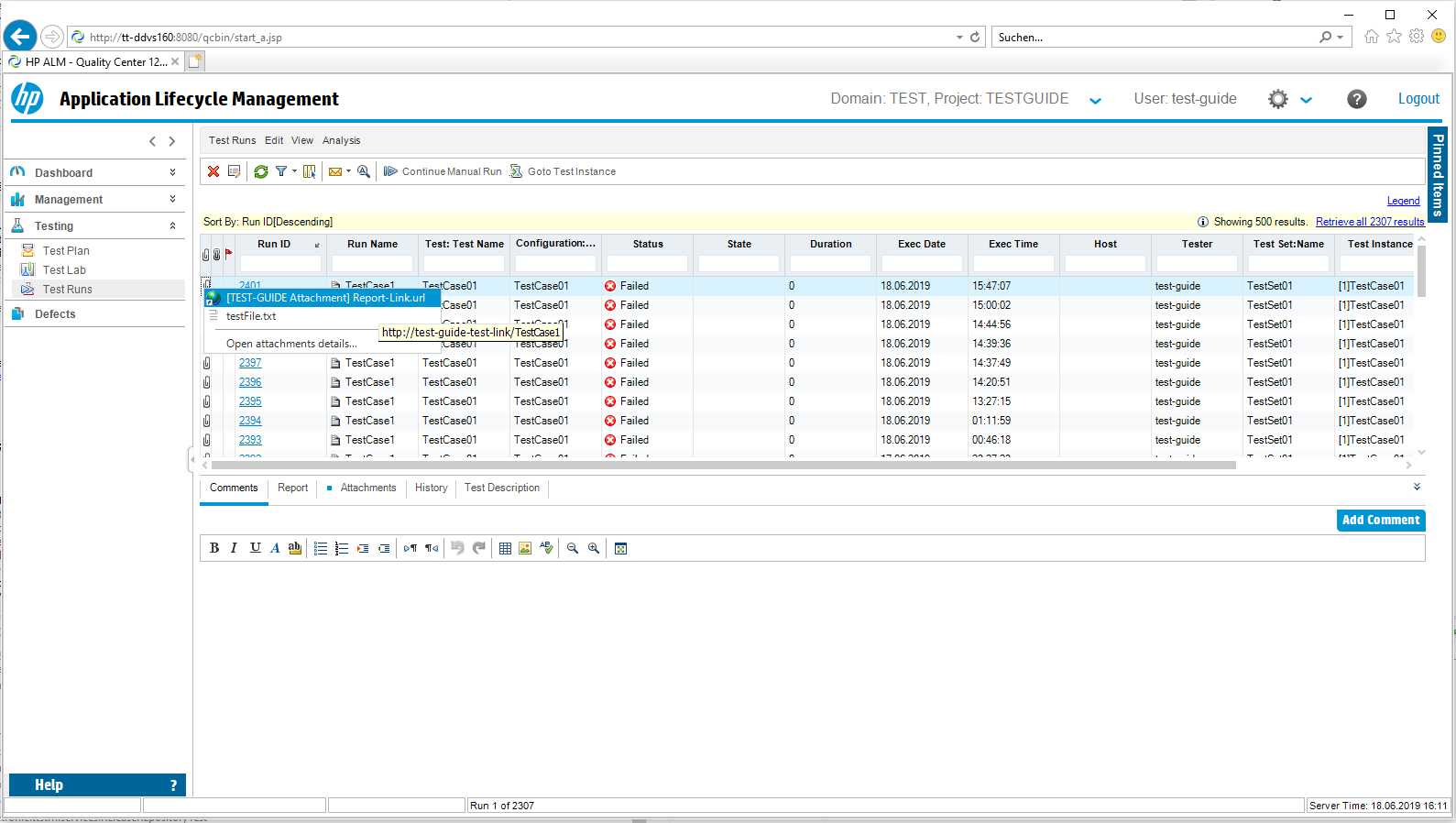Screen dimensions: 1456x823
Task: Select Test Plan in sidebar
Action: coord(66,251)
